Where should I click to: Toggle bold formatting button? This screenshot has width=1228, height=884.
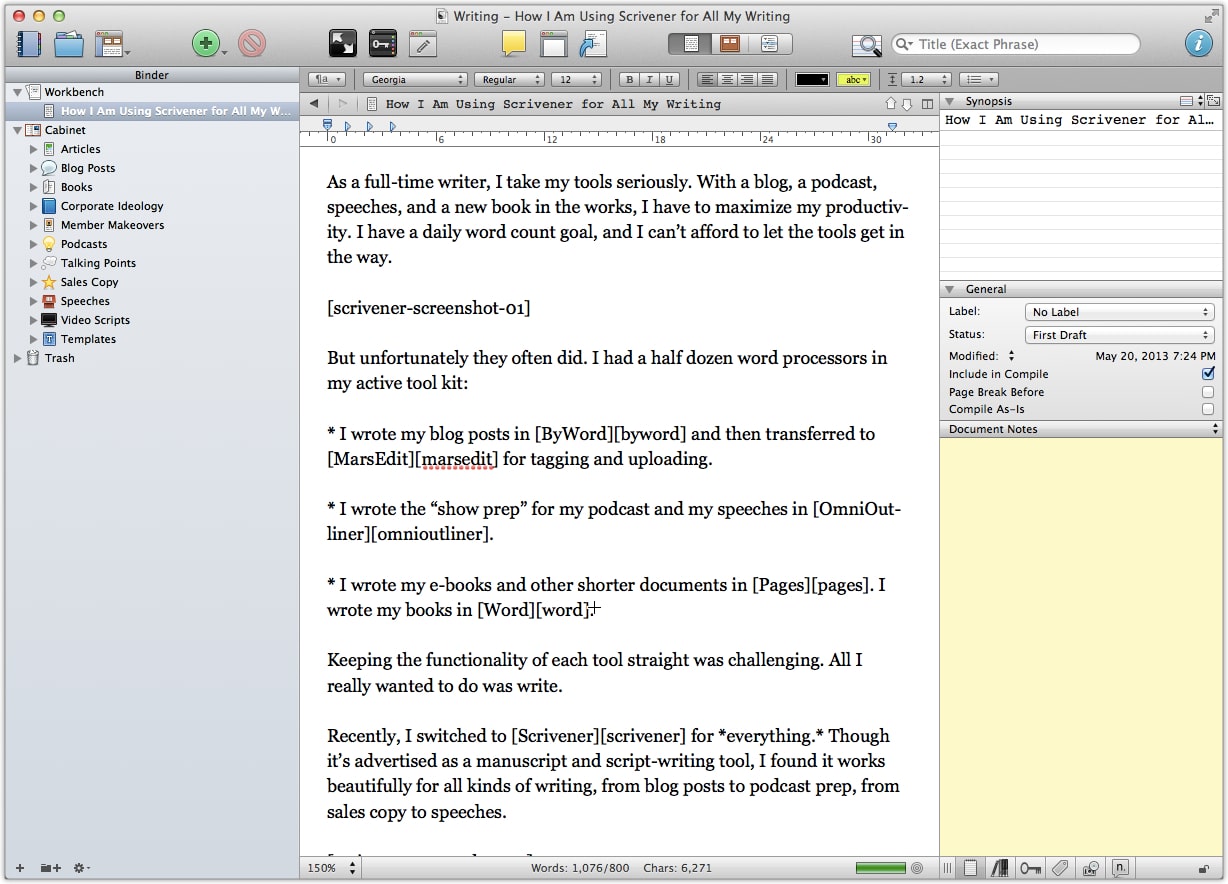point(629,79)
